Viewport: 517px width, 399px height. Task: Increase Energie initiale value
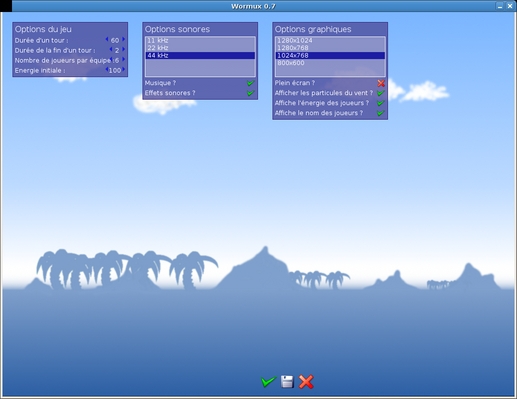pos(124,69)
